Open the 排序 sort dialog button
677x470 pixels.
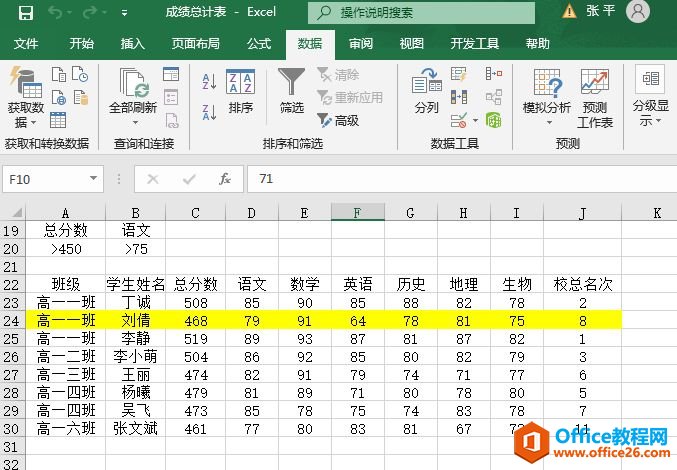240,91
